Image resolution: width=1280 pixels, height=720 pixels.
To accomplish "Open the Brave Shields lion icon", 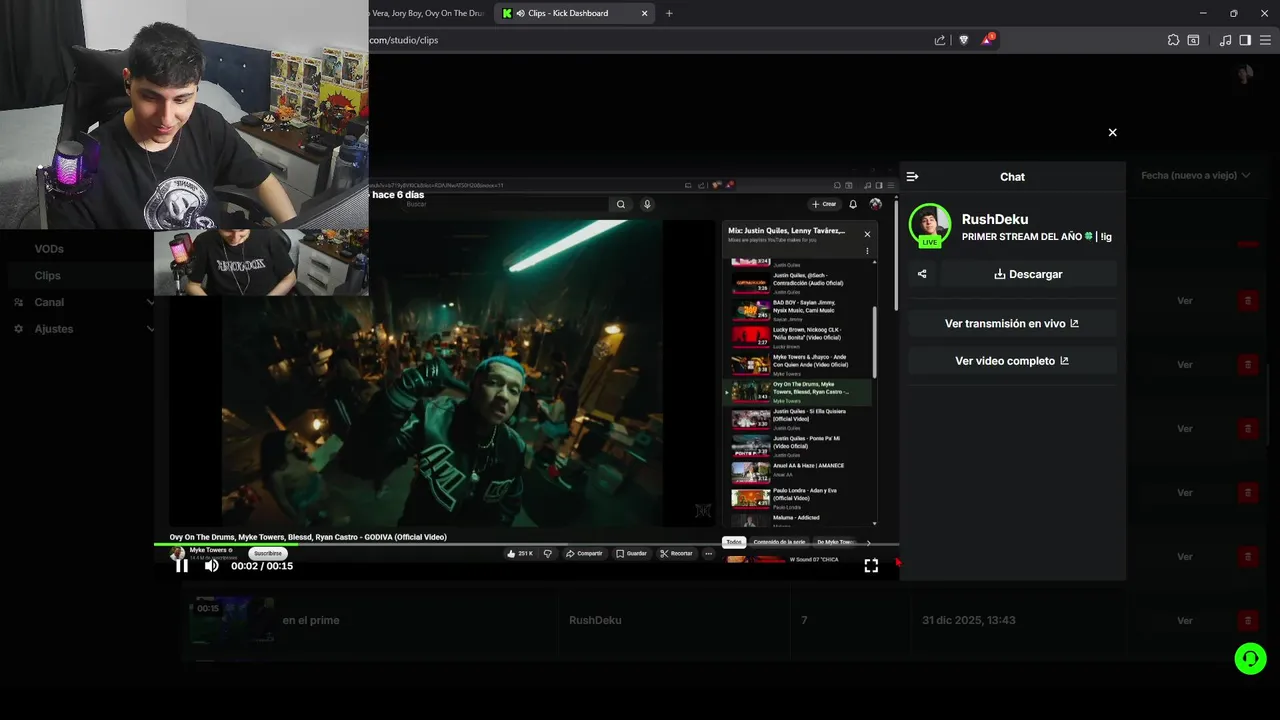I will click(x=964, y=40).
